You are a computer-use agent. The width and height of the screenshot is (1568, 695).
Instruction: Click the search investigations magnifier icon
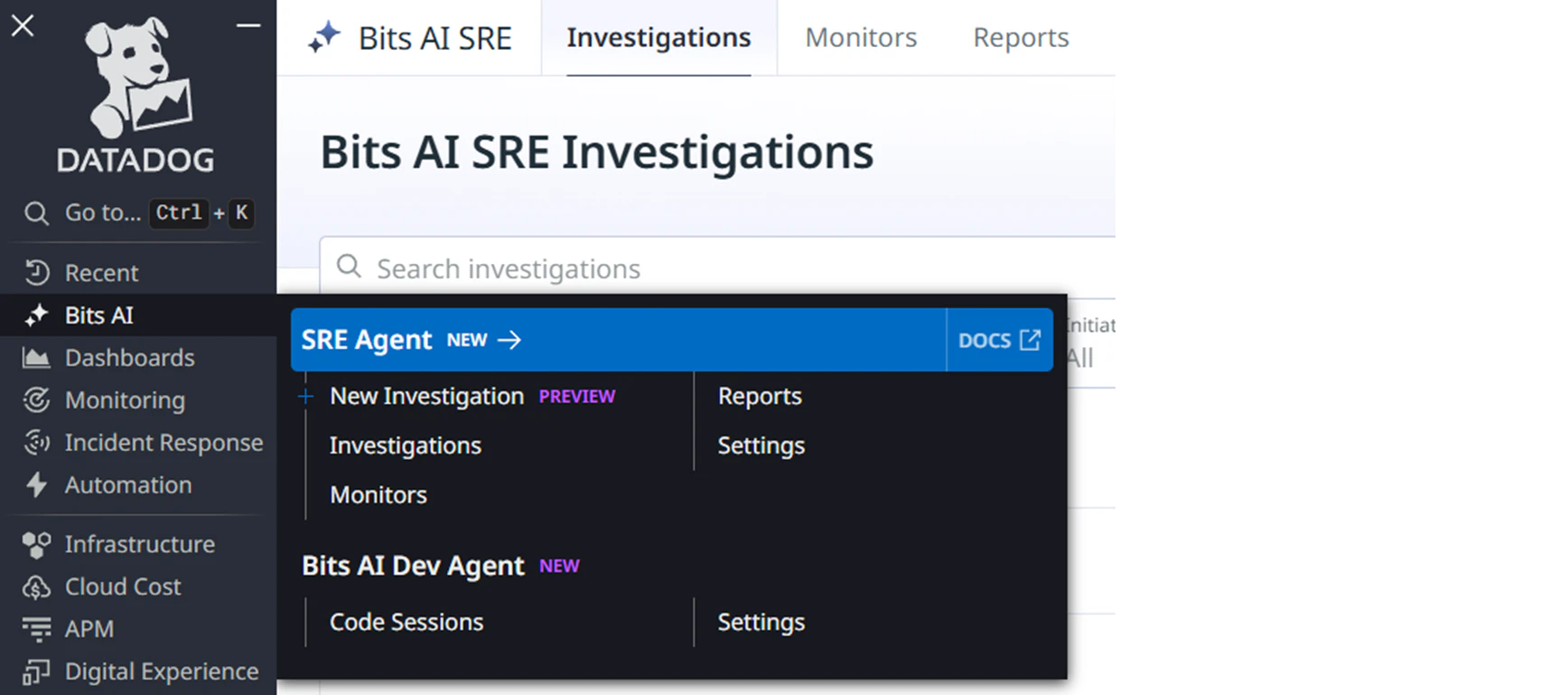coord(349,267)
